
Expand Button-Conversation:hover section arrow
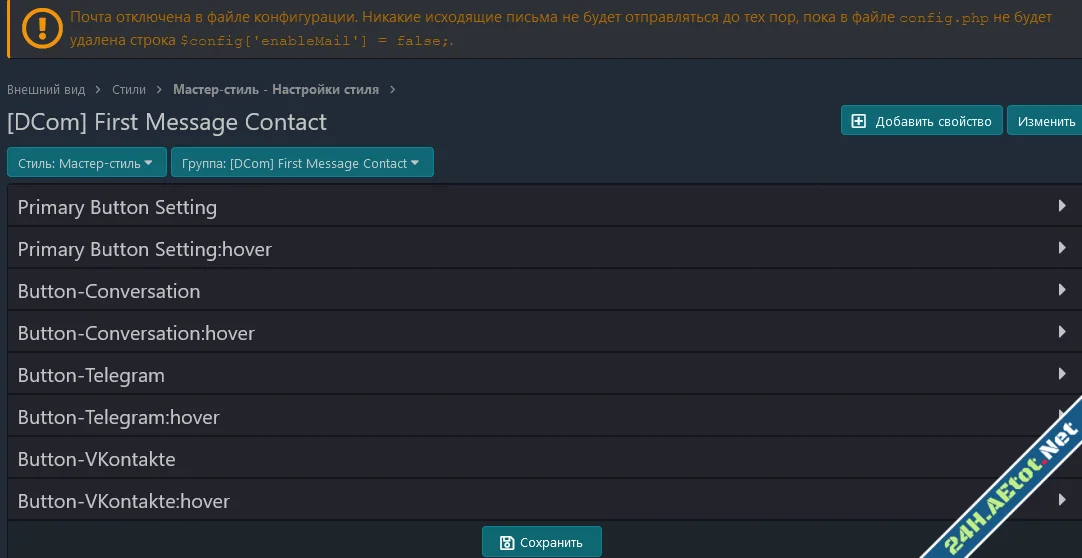[1062, 332]
